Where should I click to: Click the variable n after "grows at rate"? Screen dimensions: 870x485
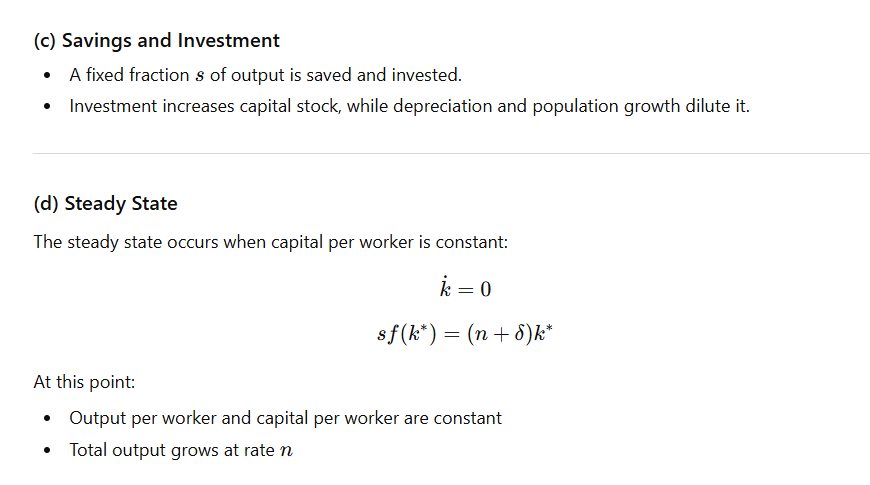point(286,451)
